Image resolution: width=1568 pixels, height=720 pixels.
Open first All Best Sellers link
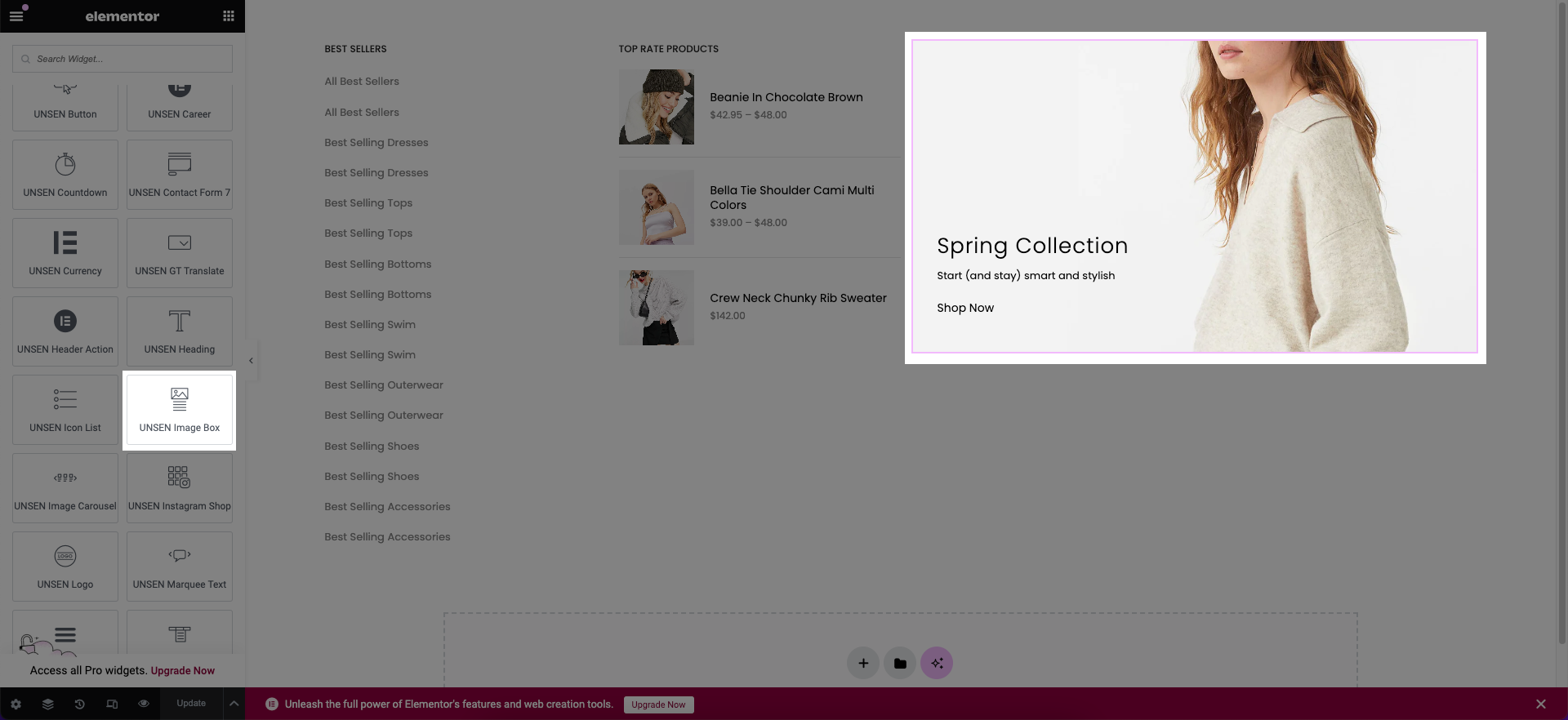coord(362,82)
